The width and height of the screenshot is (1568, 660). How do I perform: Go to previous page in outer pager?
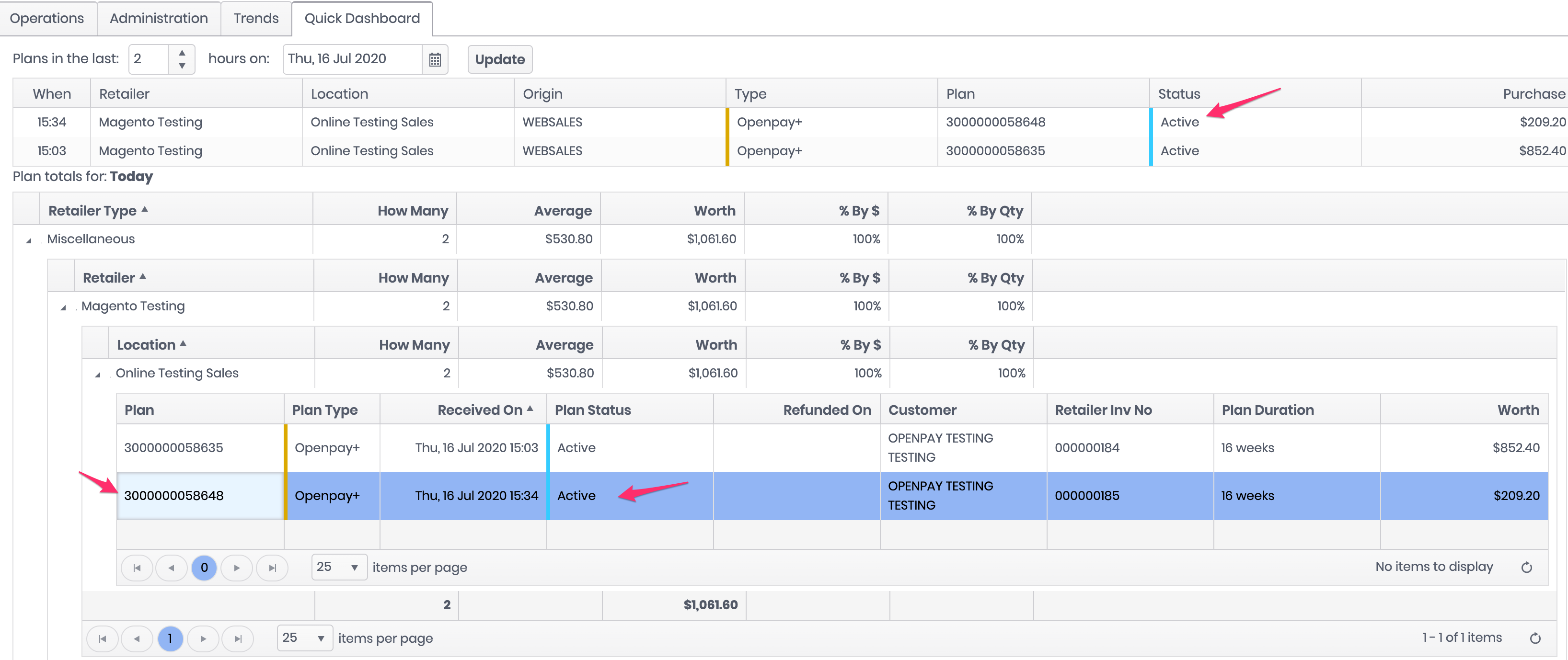click(x=137, y=639)
